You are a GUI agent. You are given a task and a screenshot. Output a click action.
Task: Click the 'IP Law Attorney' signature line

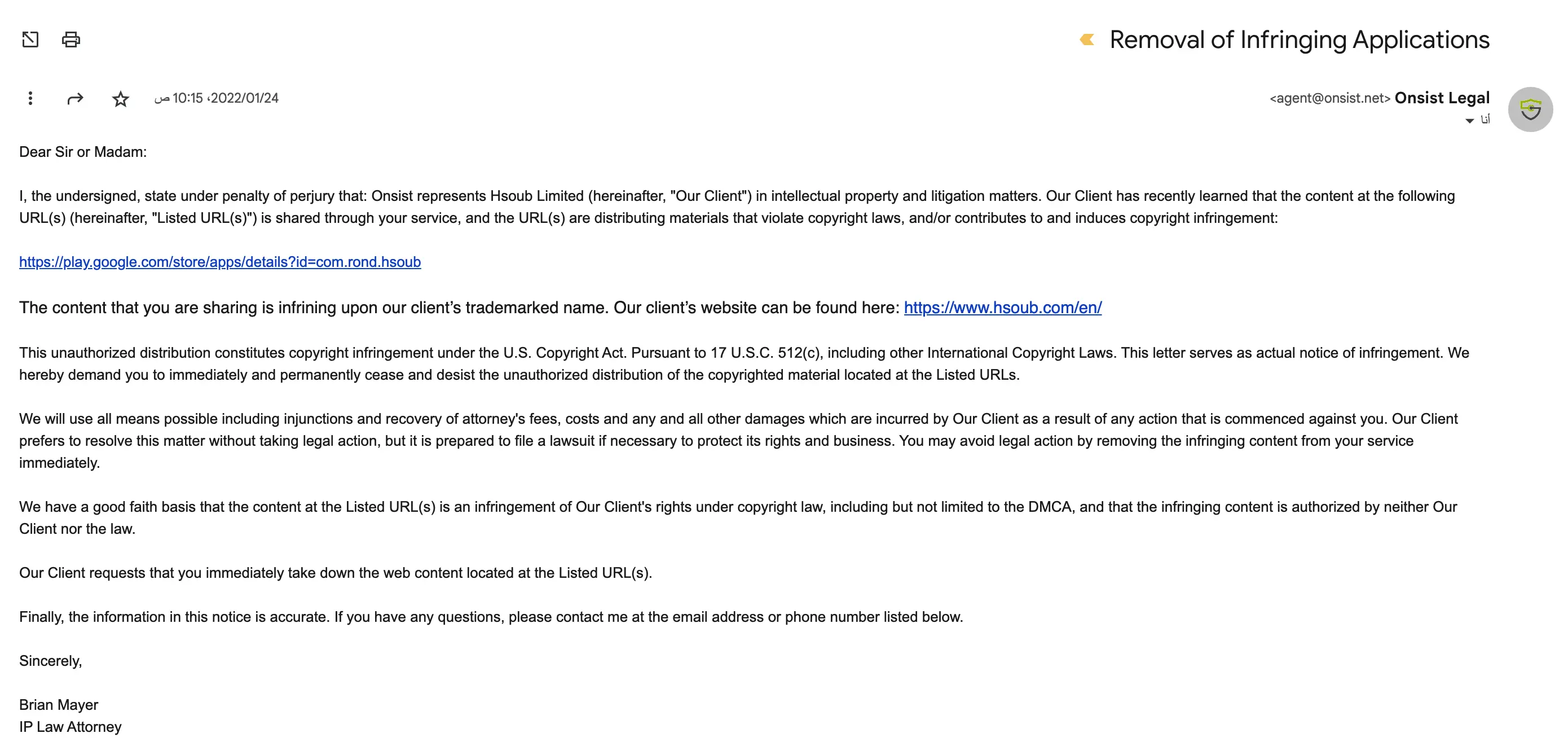70,726
